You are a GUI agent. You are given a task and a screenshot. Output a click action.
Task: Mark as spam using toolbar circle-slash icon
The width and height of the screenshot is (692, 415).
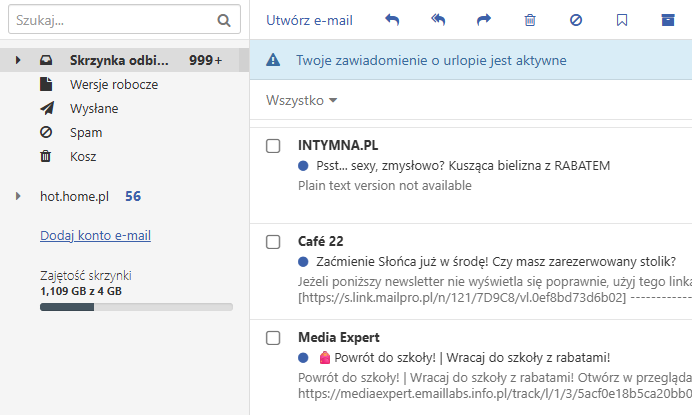point(576,20)
